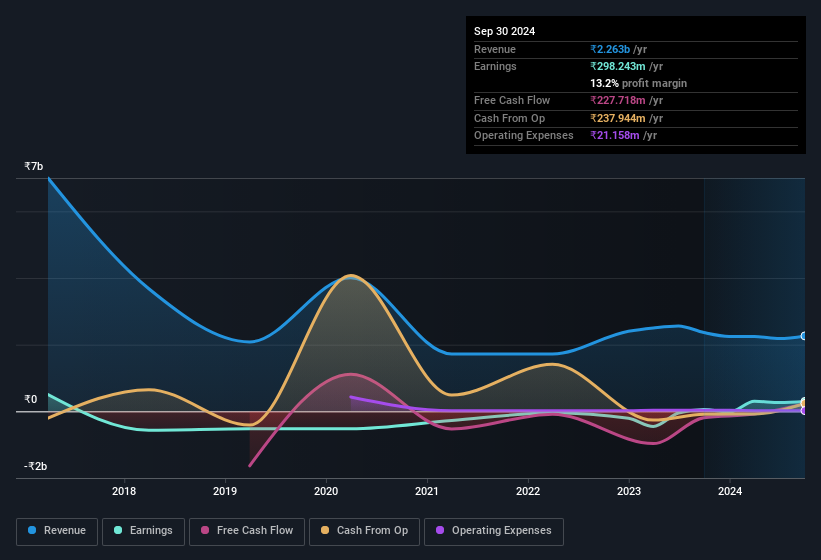The height and width of the screenshot is (560, 821).
Task: Toggle the Operating Expenses legend text
Action: 501,531
